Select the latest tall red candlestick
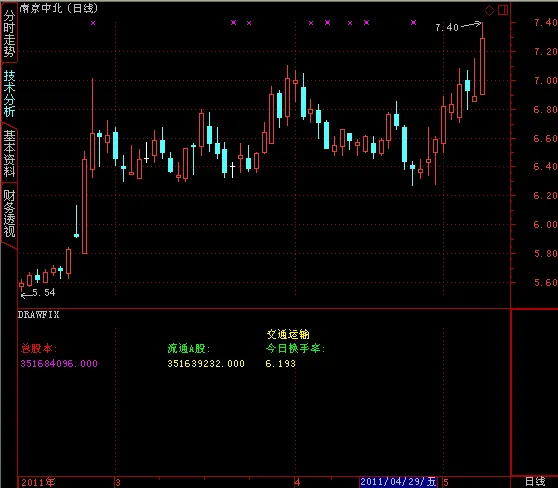The image size is (558, 488). 483,66
